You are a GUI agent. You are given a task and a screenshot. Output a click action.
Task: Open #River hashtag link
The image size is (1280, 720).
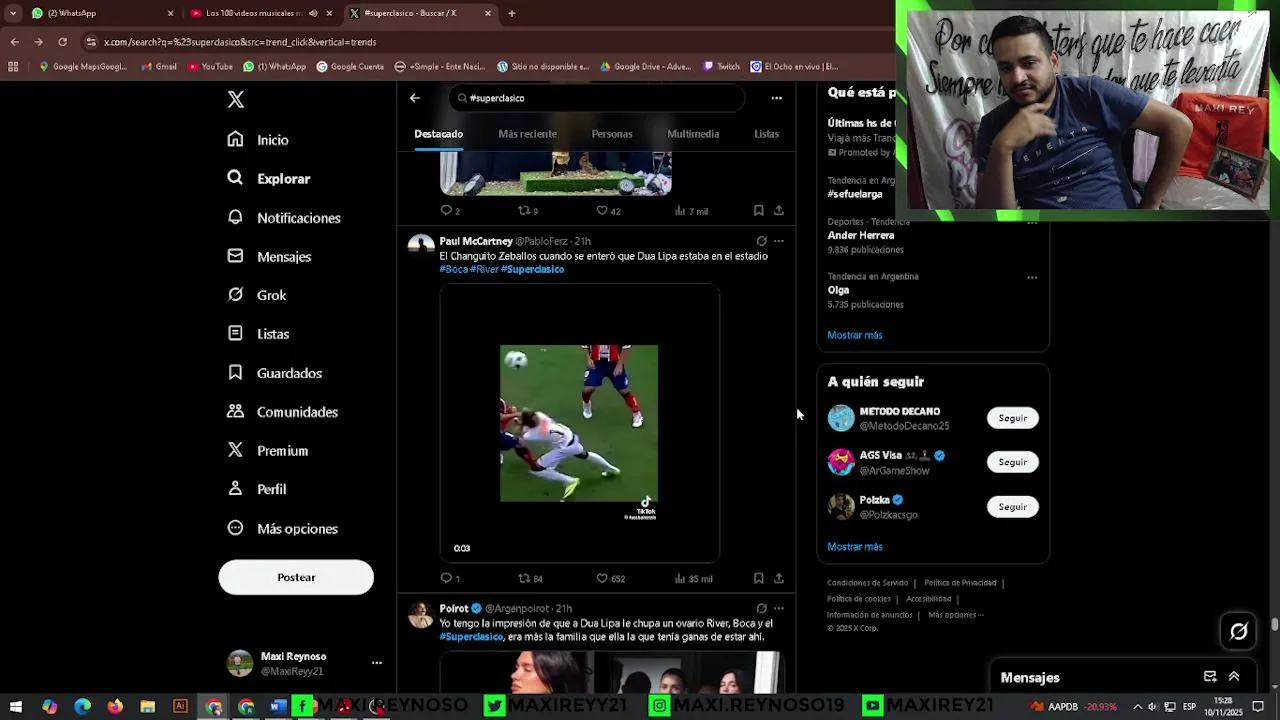(x=484, y=269)
